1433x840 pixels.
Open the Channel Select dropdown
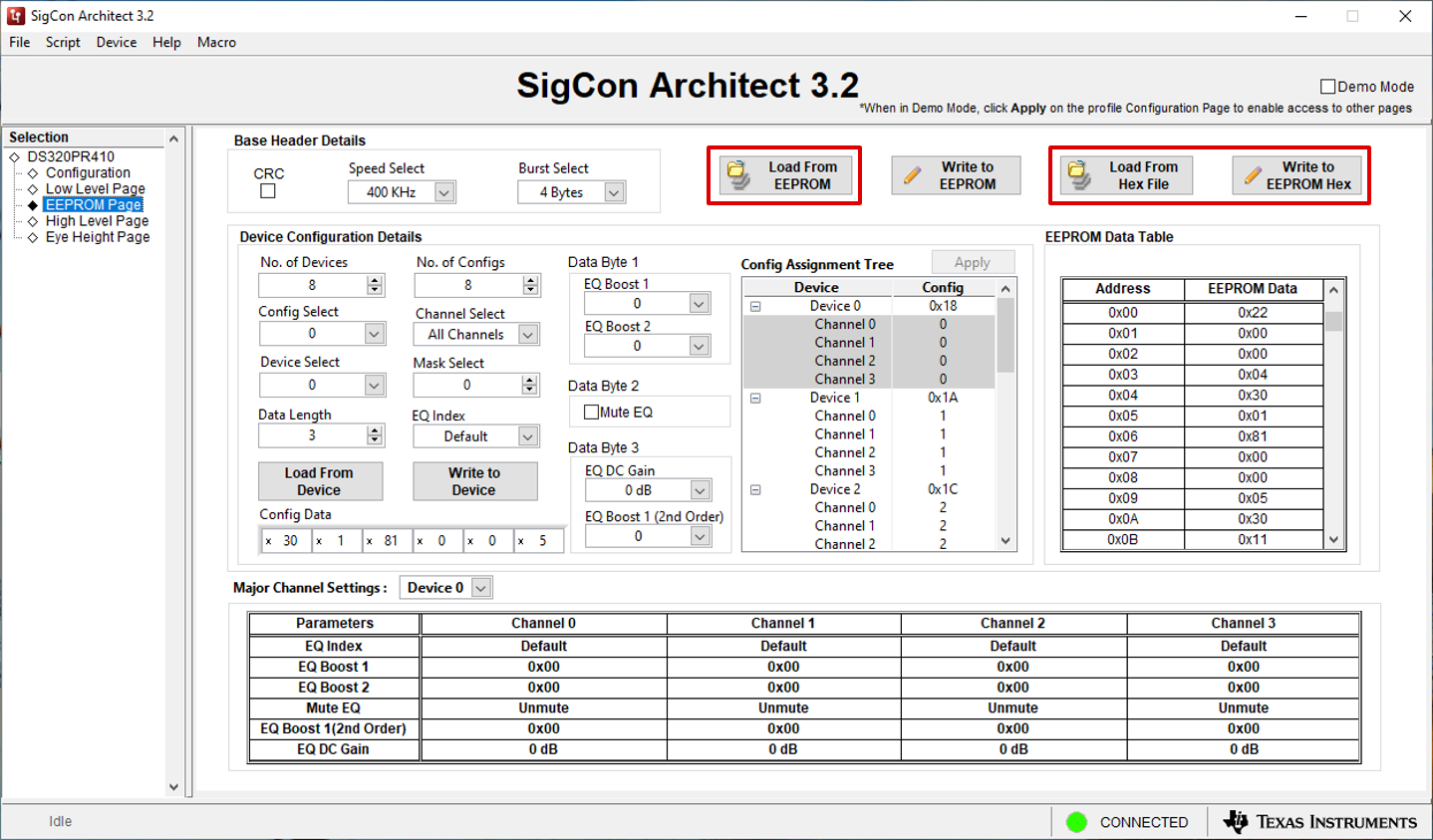click(x=528, y=335)
